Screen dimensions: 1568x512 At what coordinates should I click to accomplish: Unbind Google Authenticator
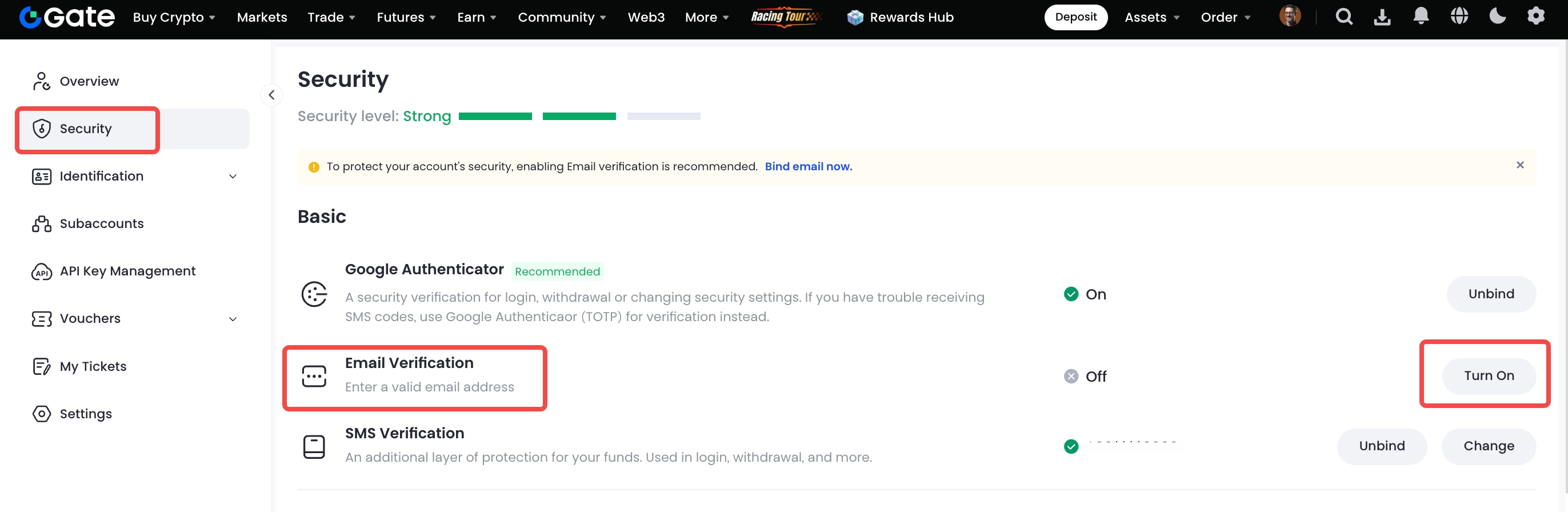(1491, 294)
